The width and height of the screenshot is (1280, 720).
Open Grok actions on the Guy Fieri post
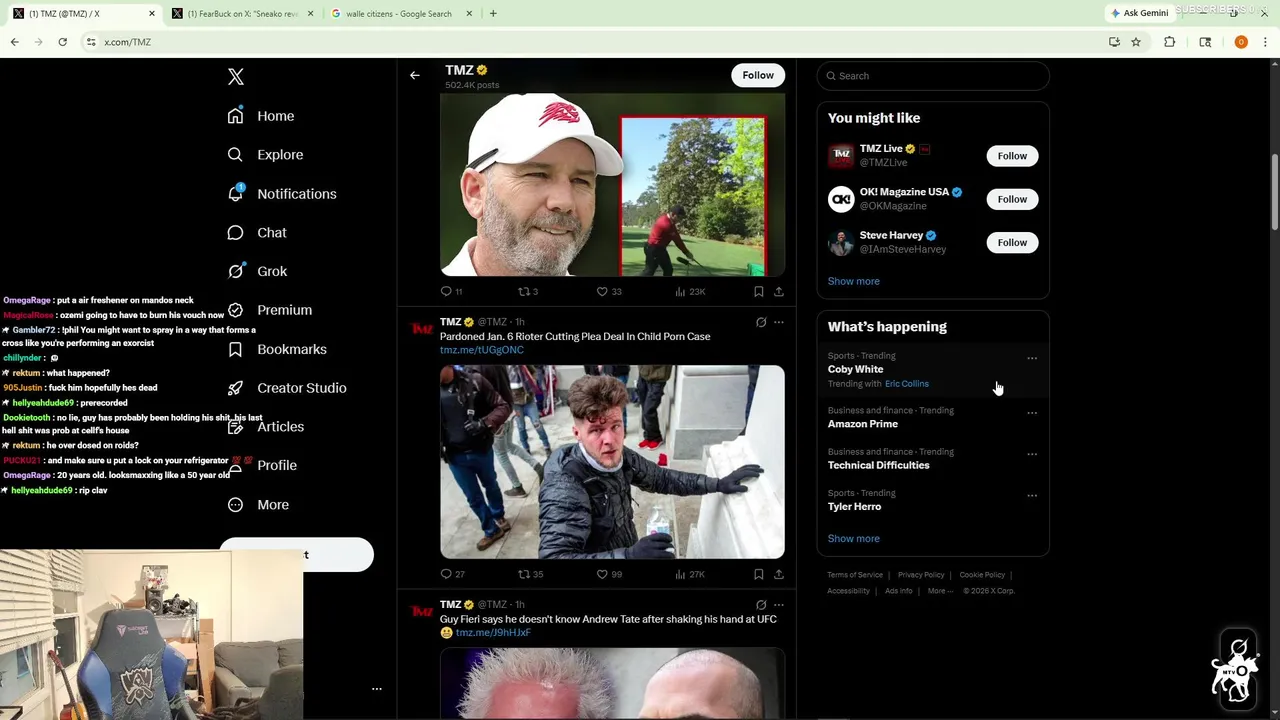click(x=761, y=605)
